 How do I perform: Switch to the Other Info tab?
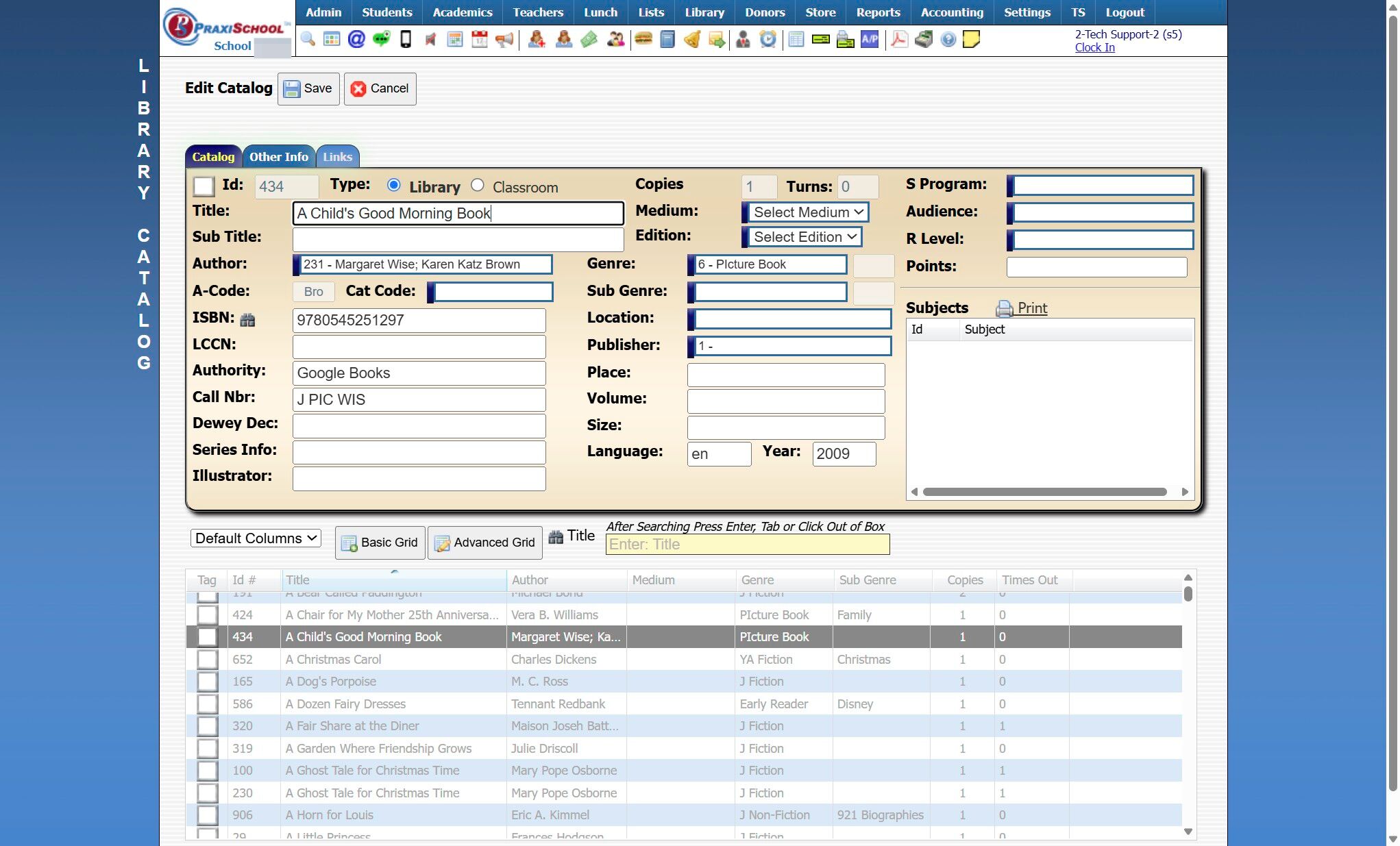278,157
